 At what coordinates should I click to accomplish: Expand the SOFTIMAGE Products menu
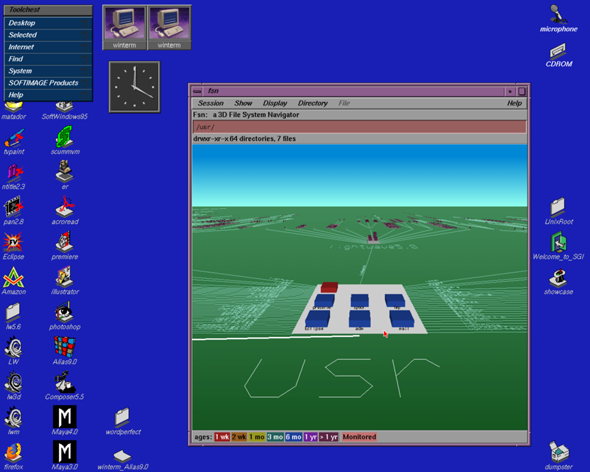click(x=48, y=83)
